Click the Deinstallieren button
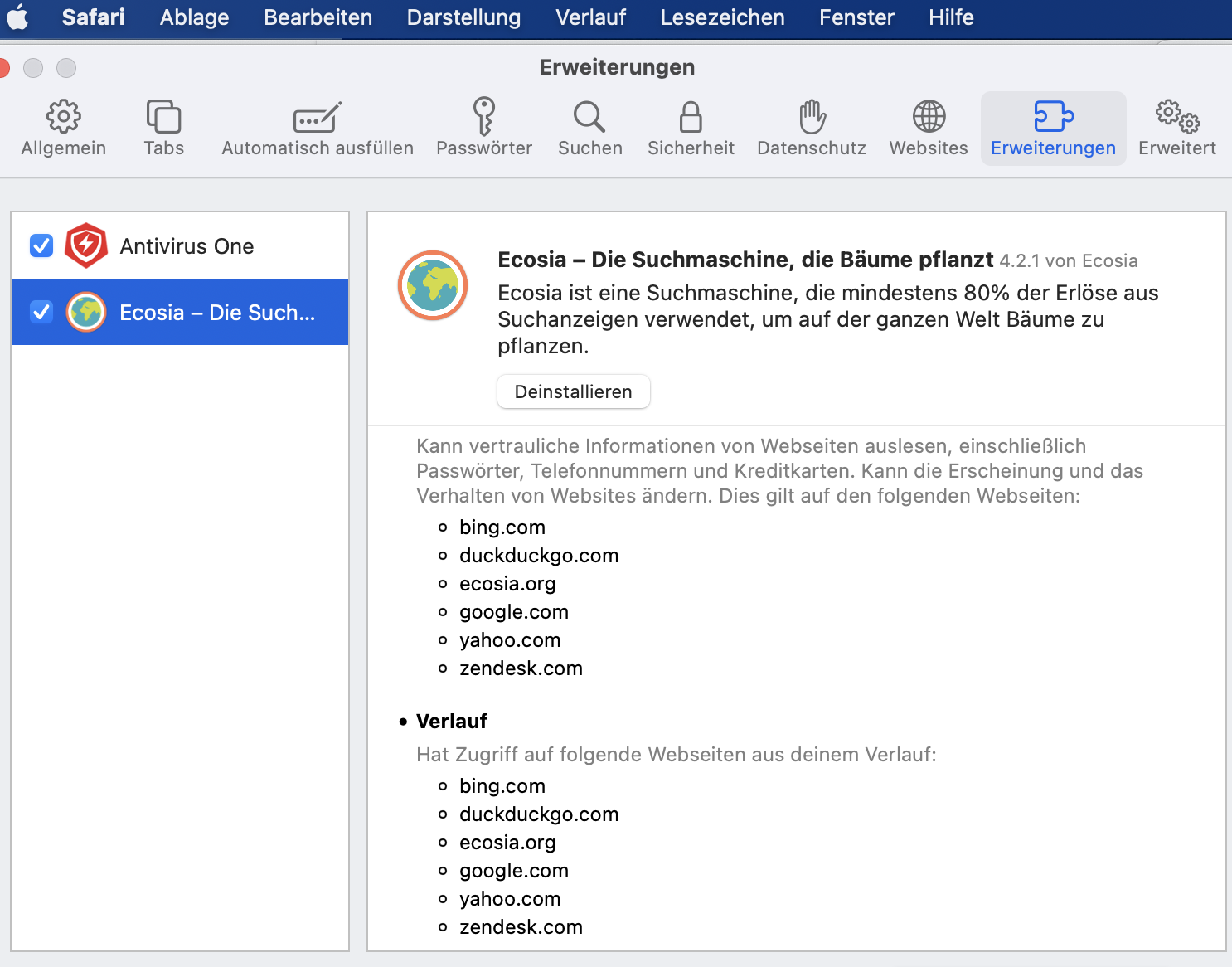 (574, 391)
